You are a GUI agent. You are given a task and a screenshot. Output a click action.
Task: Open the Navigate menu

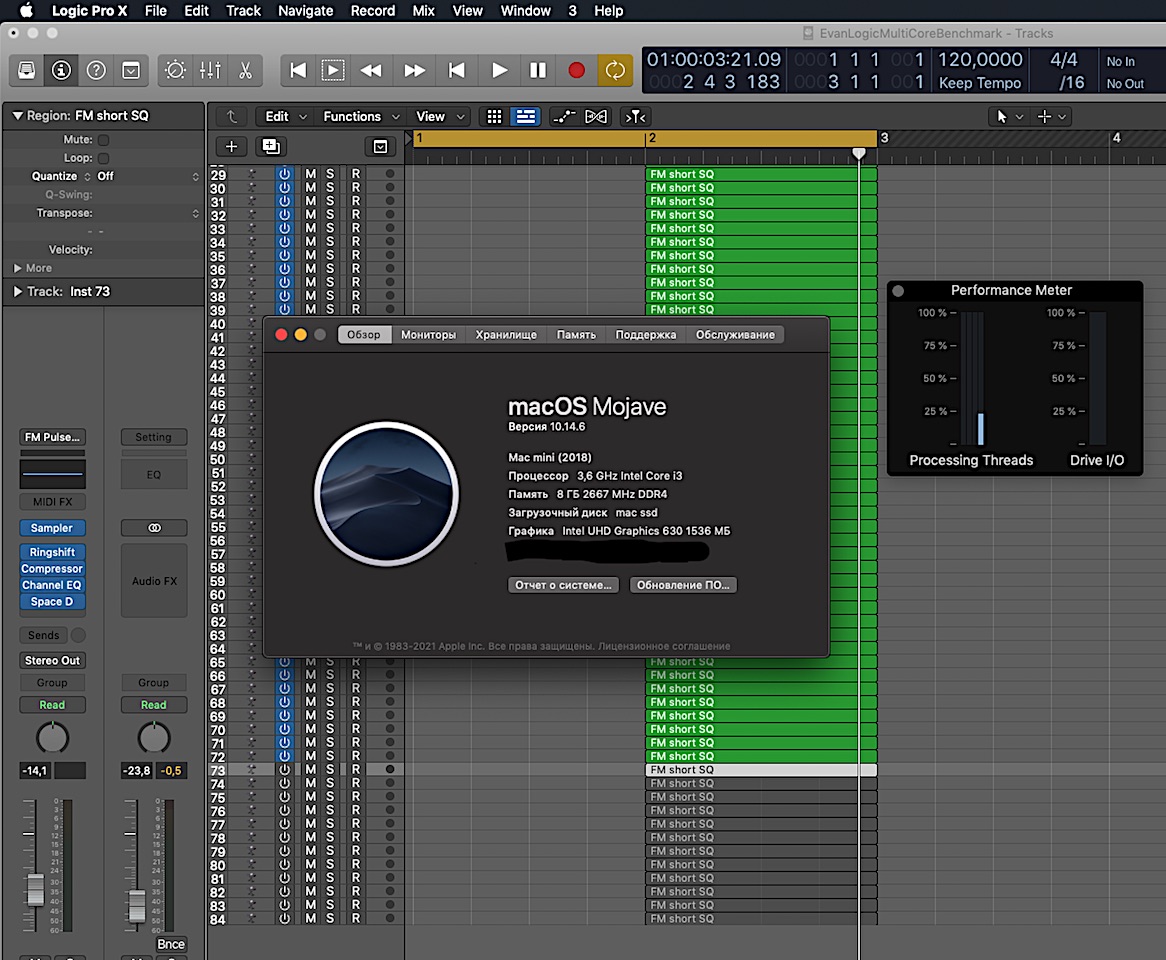pos(305,11)
